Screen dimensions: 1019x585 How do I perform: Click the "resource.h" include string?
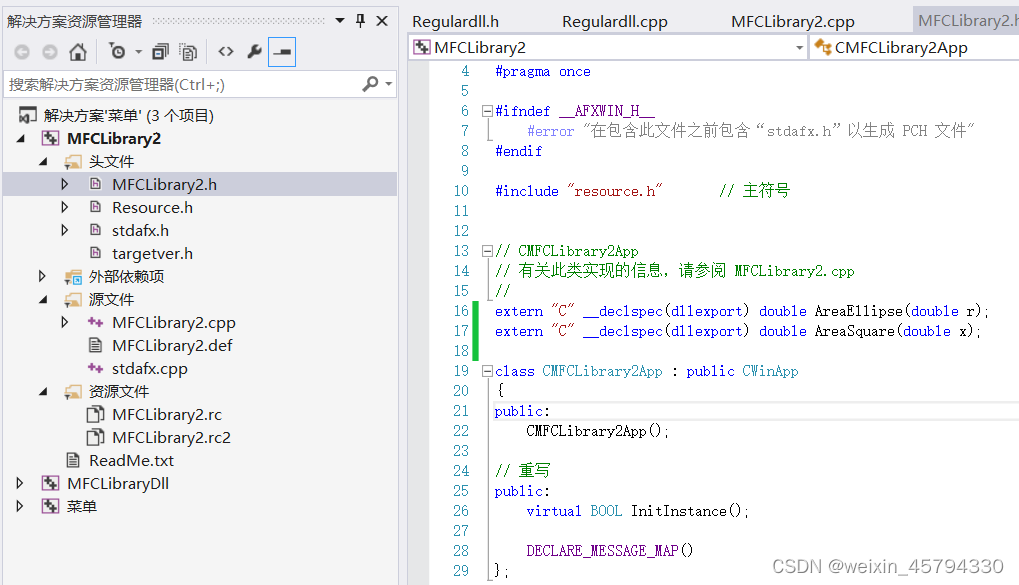(x=615, y=191)
